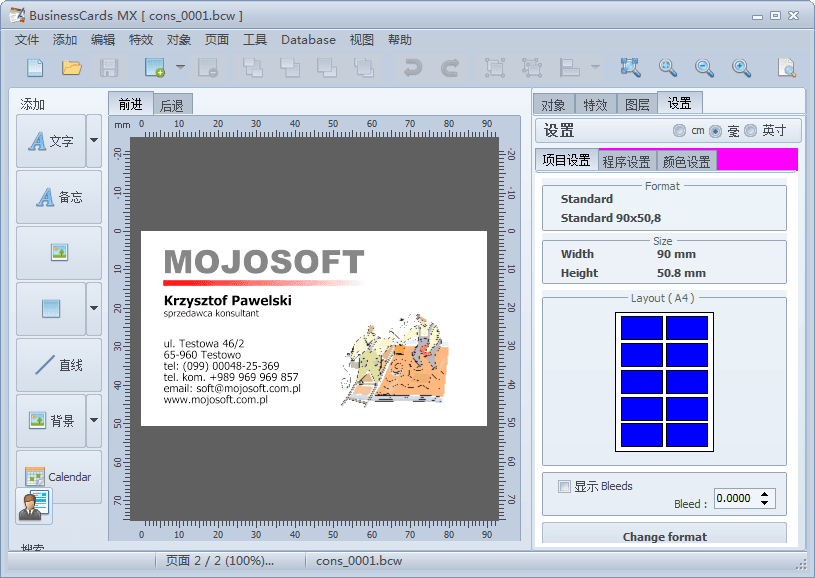Open the 页面 menu

(x=217, y=40)
